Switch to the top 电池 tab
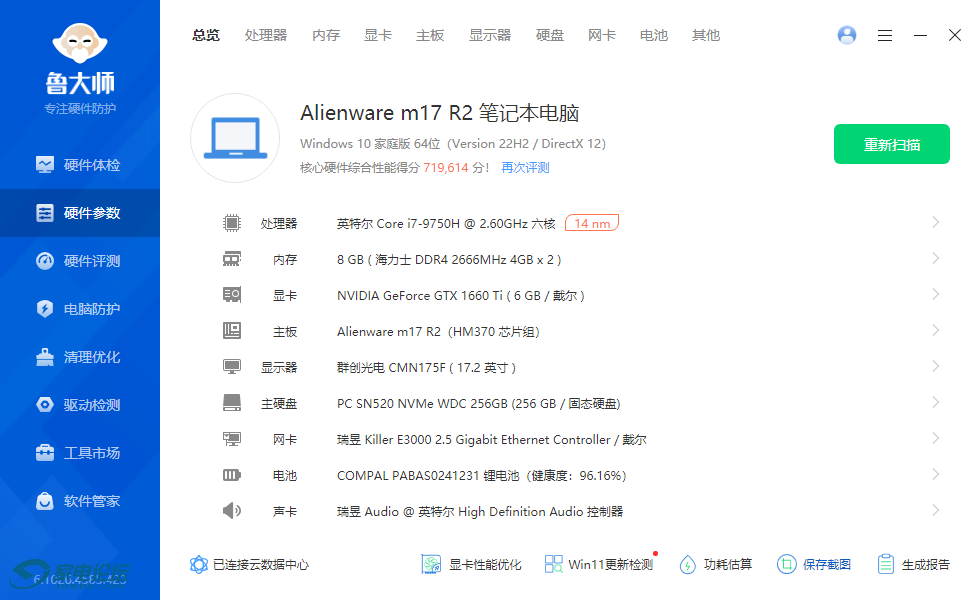The width and height of the screenshot is (980, 600). pos(654,36)
